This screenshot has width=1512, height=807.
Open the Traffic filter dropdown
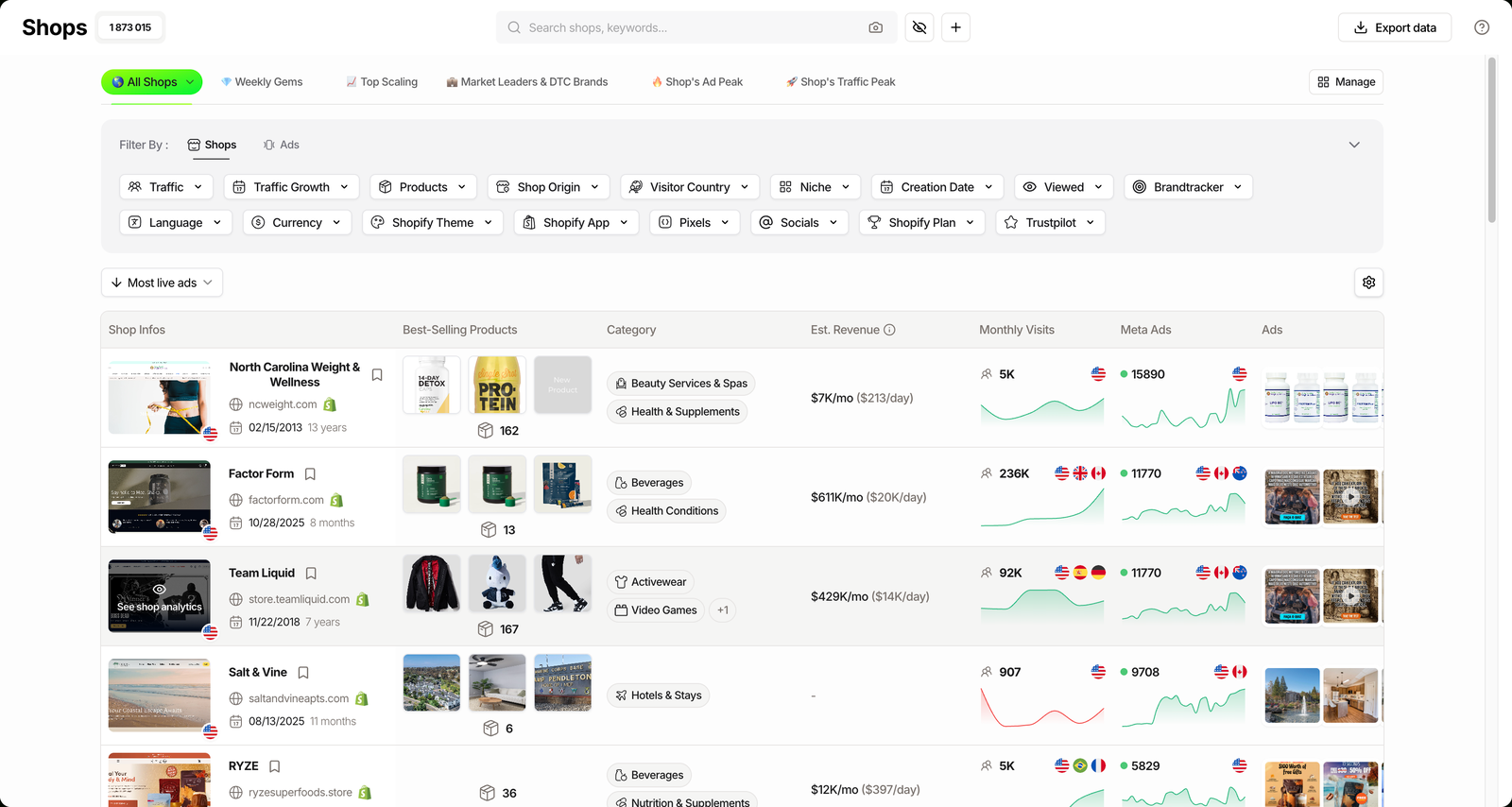[x=166, y=187]
